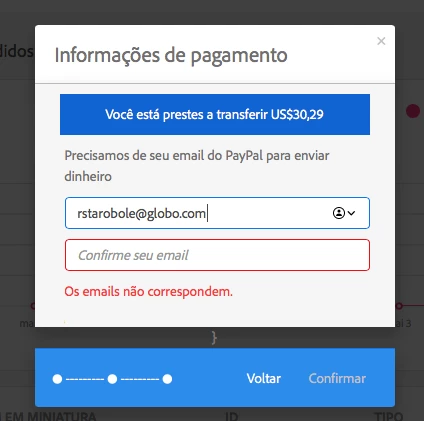
Task: Click the curly brace below the dialog
Action: (x=214, y=338)
